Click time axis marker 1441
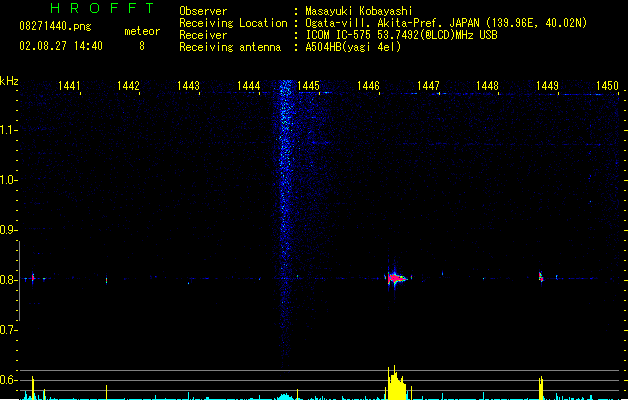This screenshot has width=629, height=400. pyautogui.click(x=69, y=86)
